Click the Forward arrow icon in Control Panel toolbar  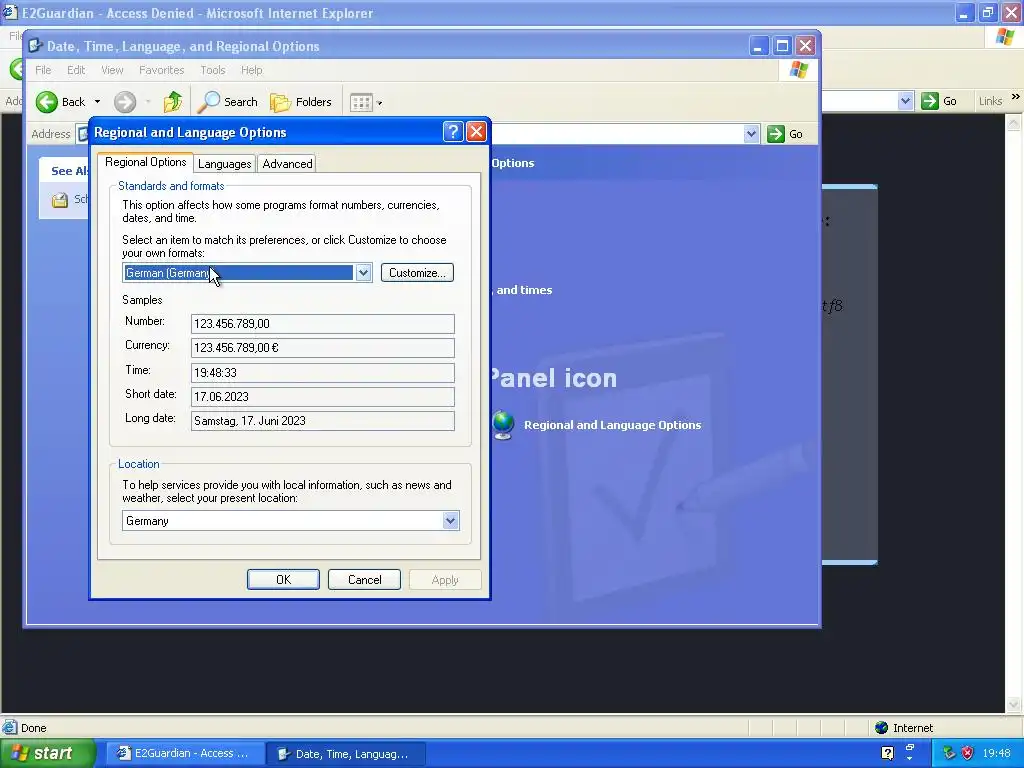(x=125, y=102)
